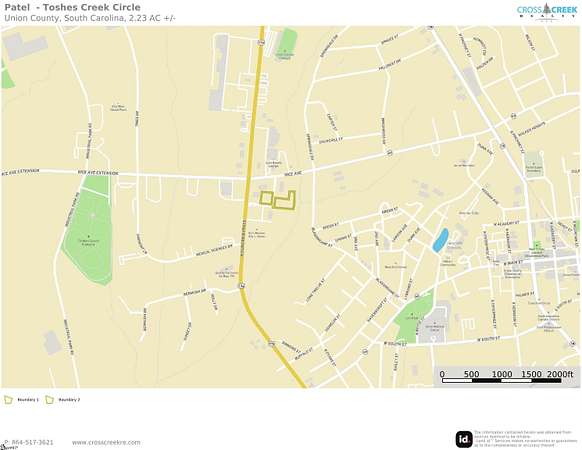
Task: Click the green park near the hospital
Action: (413, 318)
